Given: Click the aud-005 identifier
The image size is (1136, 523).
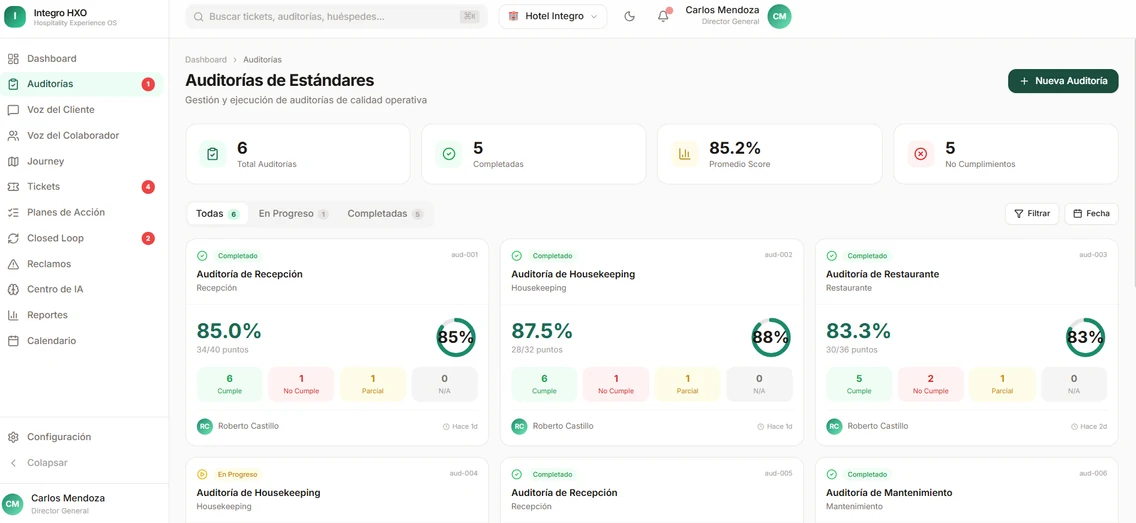Looking at the screenshot, I should (778, 473).
